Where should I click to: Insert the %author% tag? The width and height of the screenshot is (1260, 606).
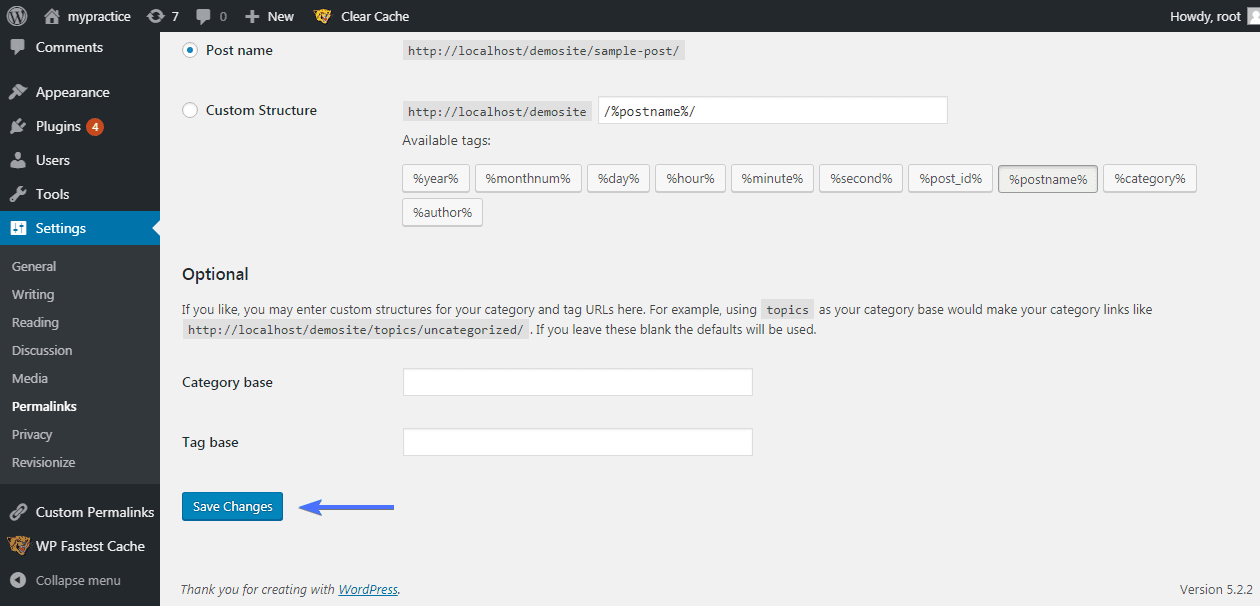pos(442,212)
